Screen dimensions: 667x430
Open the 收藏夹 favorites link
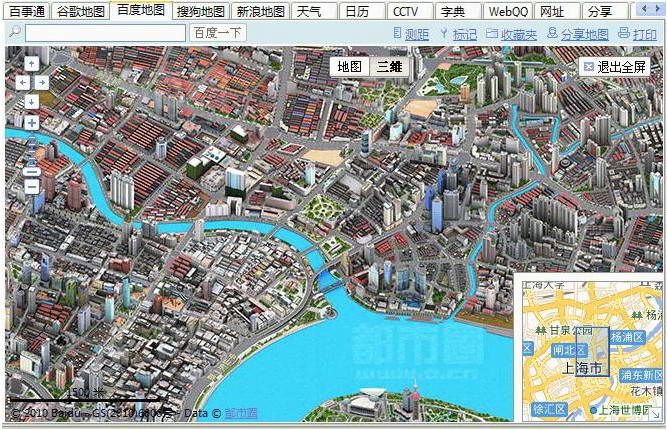tap(519, 34)
